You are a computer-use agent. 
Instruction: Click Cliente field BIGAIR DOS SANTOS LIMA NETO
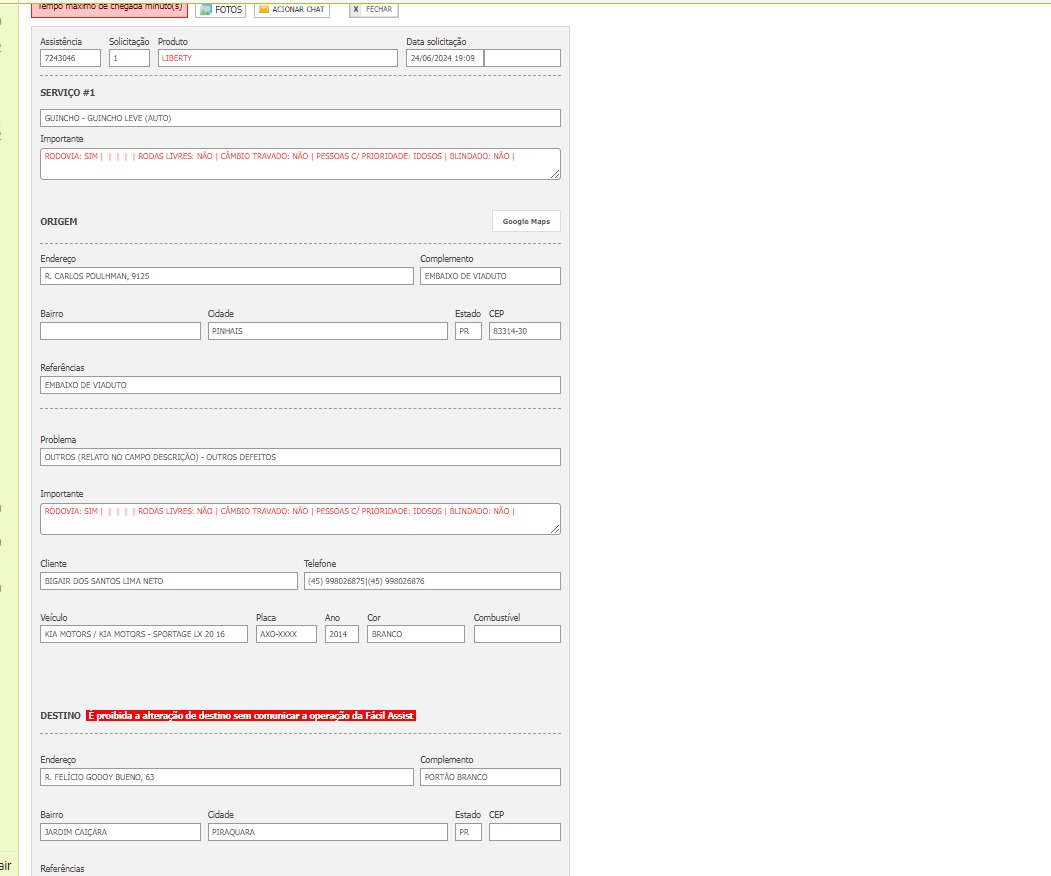pyautogui.click(x=169, y=581)
